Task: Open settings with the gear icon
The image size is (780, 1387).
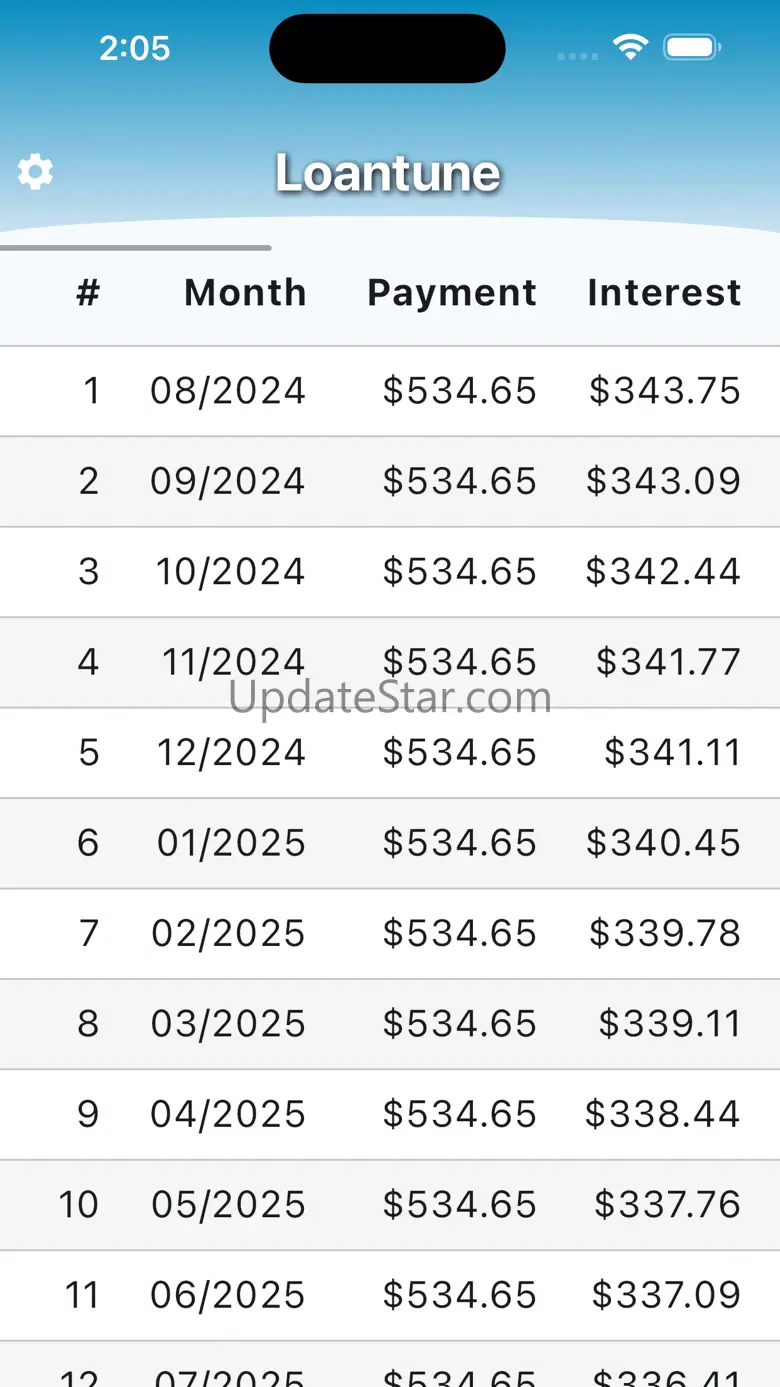Action: (x=35, y=172)
